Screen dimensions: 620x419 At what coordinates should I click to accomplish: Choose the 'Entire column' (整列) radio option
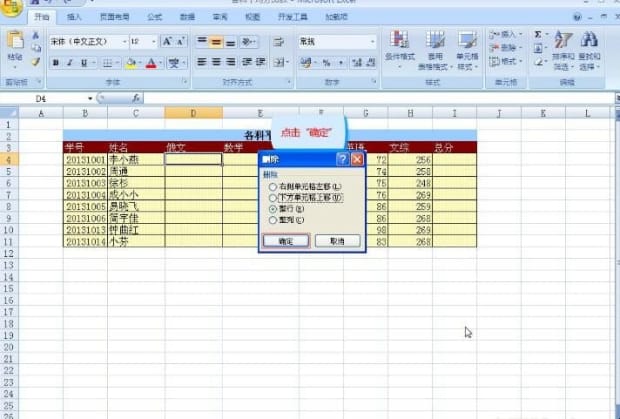(x=272, y=220)
